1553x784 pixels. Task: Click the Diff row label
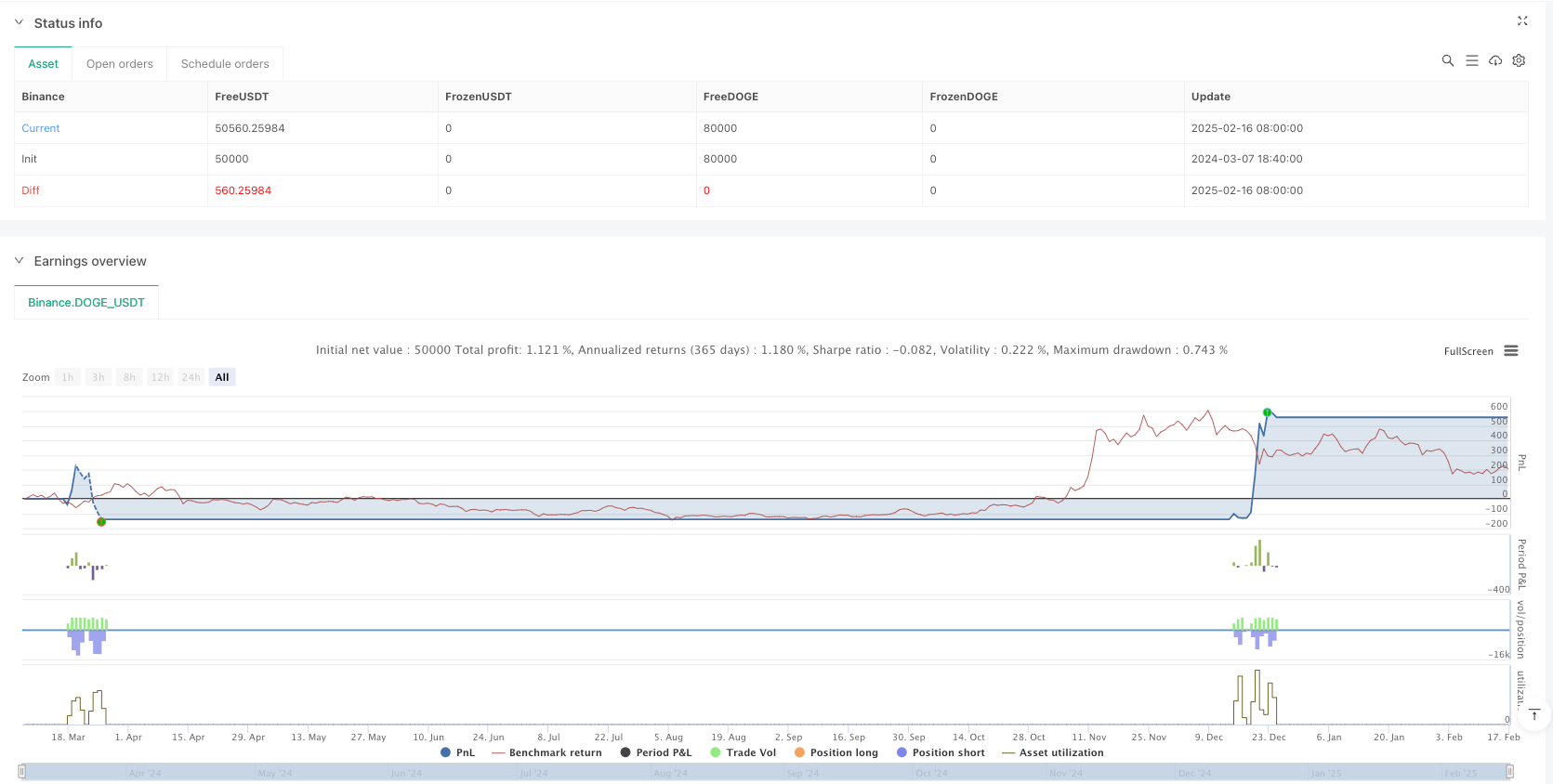pyautogui.click(x=31, y=190)
